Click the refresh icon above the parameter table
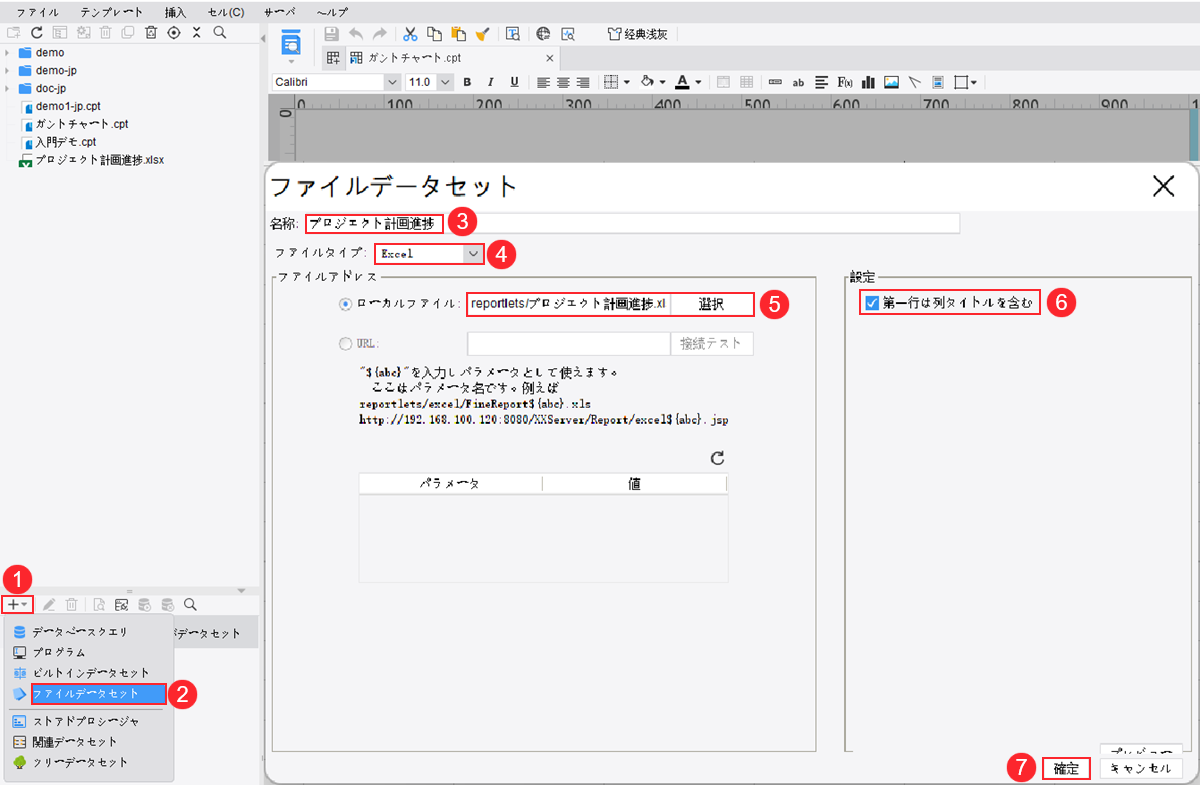This screenshot has width=1200, height=785. [x=717, y=458]
